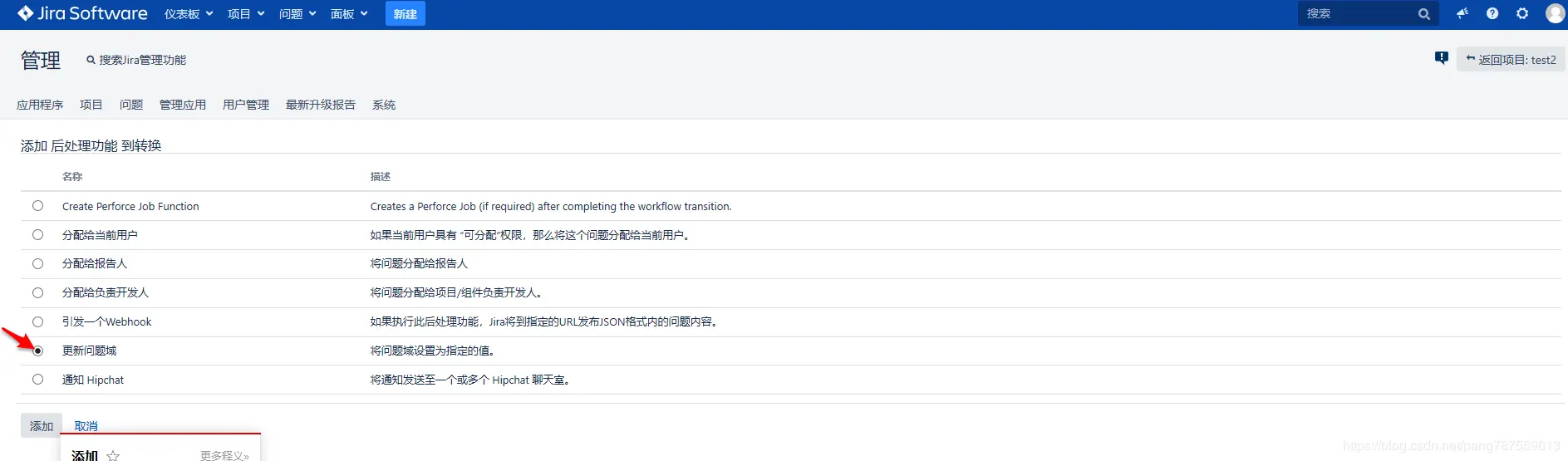Expand the 问题 dropdown in top bar
Screen dimensions: 1568x461
(x=297, y=14)
